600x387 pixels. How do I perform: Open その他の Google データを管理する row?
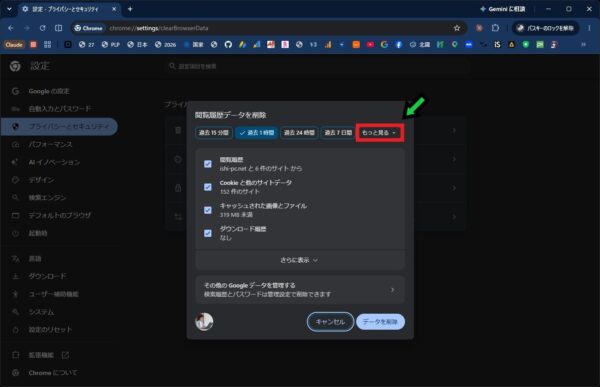coord(300,290)
